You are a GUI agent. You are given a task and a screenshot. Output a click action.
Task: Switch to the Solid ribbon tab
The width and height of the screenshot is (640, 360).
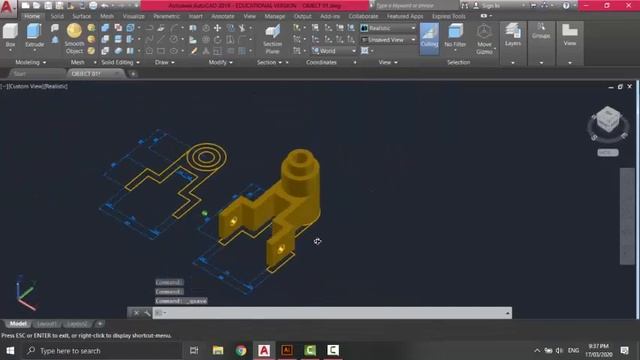(x=57, y=16)
